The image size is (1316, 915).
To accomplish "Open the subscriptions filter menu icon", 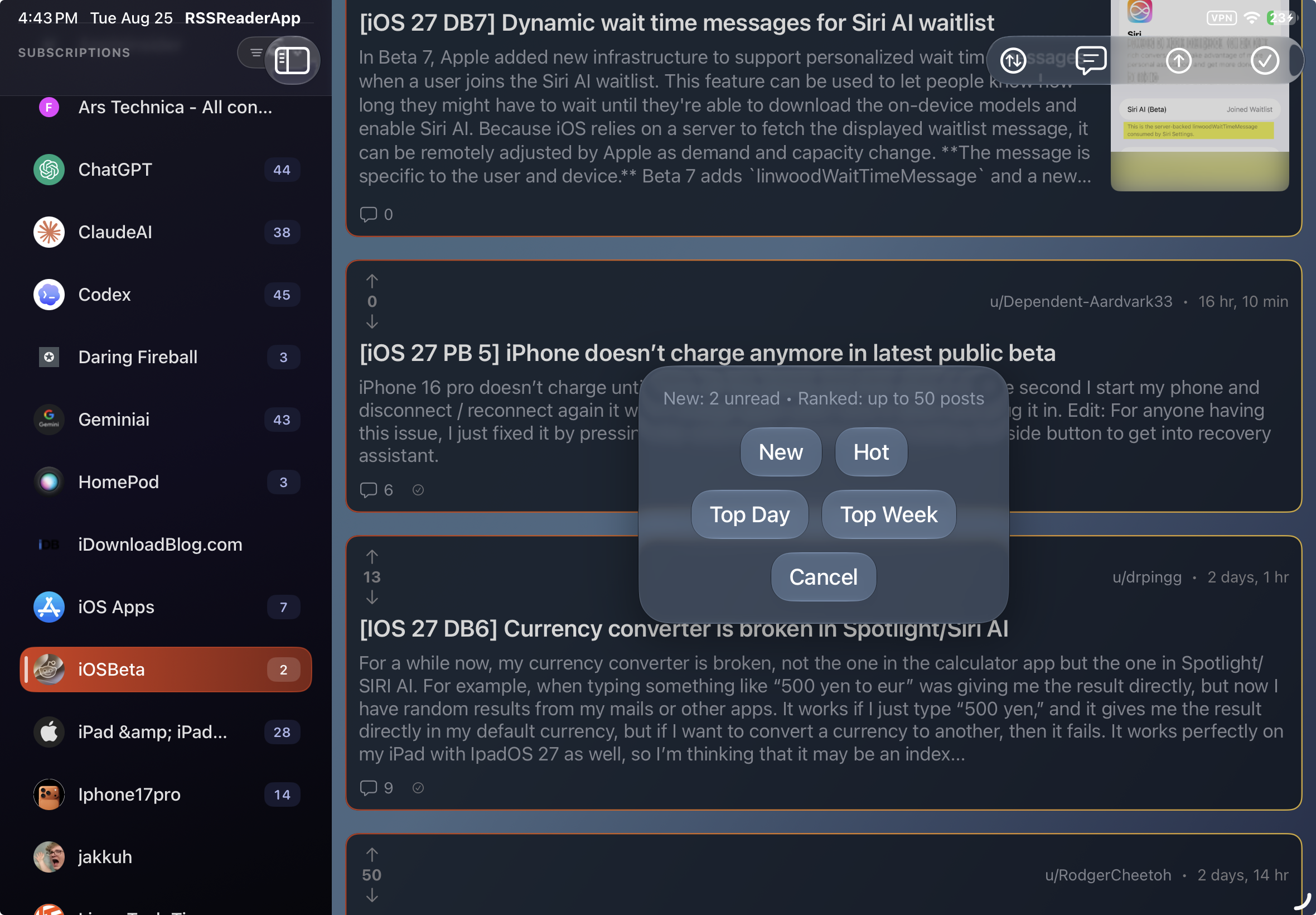I will 256,53.
